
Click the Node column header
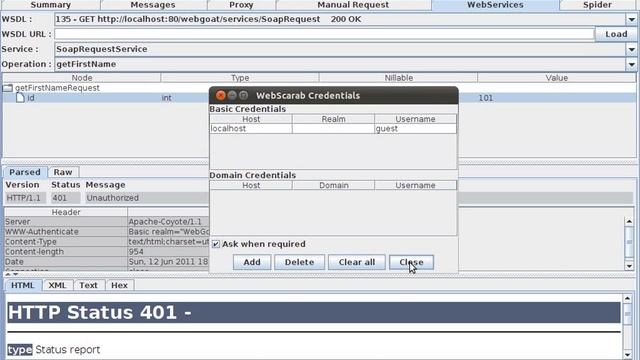pyautogui.click(x=82, y=78)
